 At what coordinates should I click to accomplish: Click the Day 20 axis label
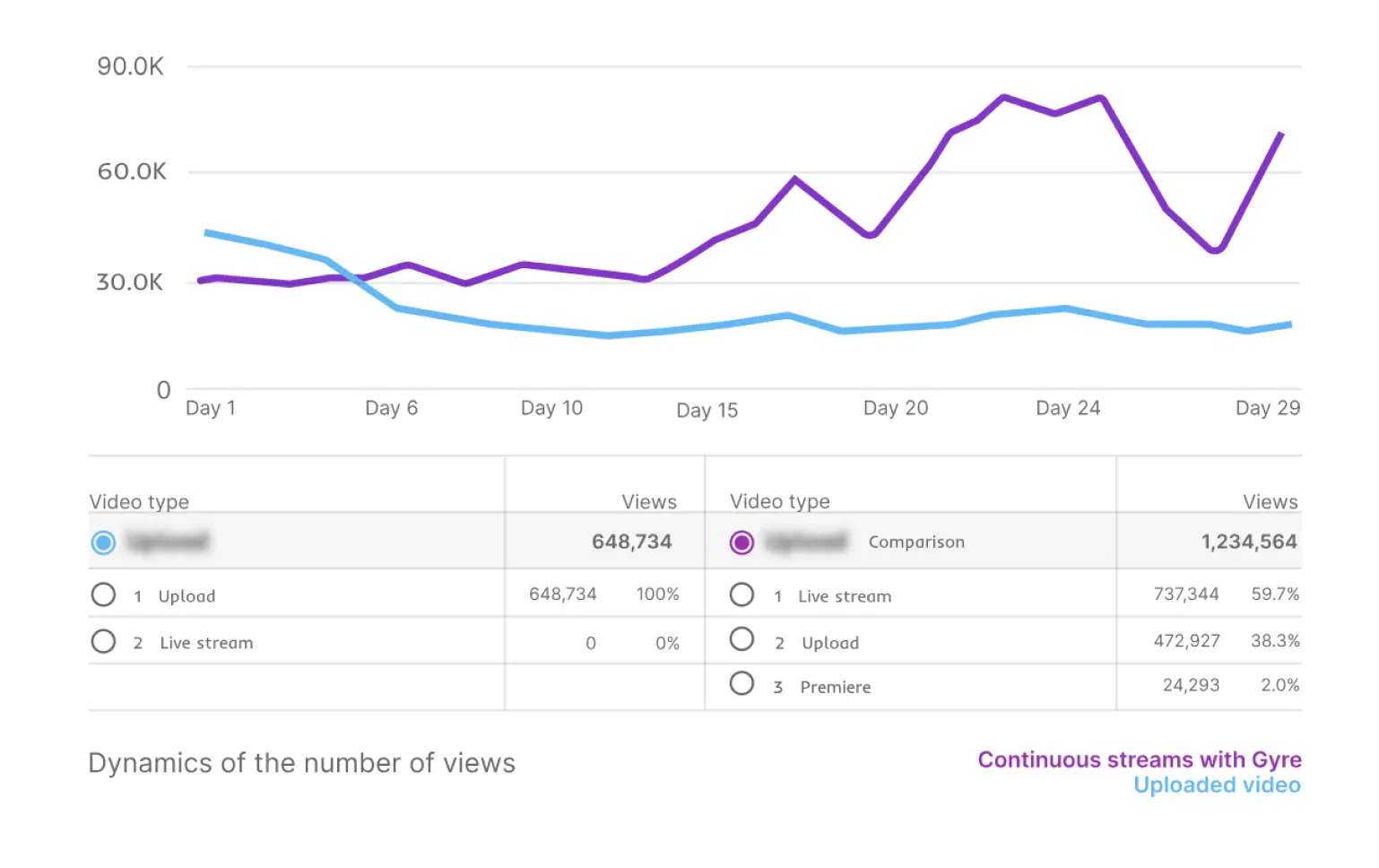(895, 408)
